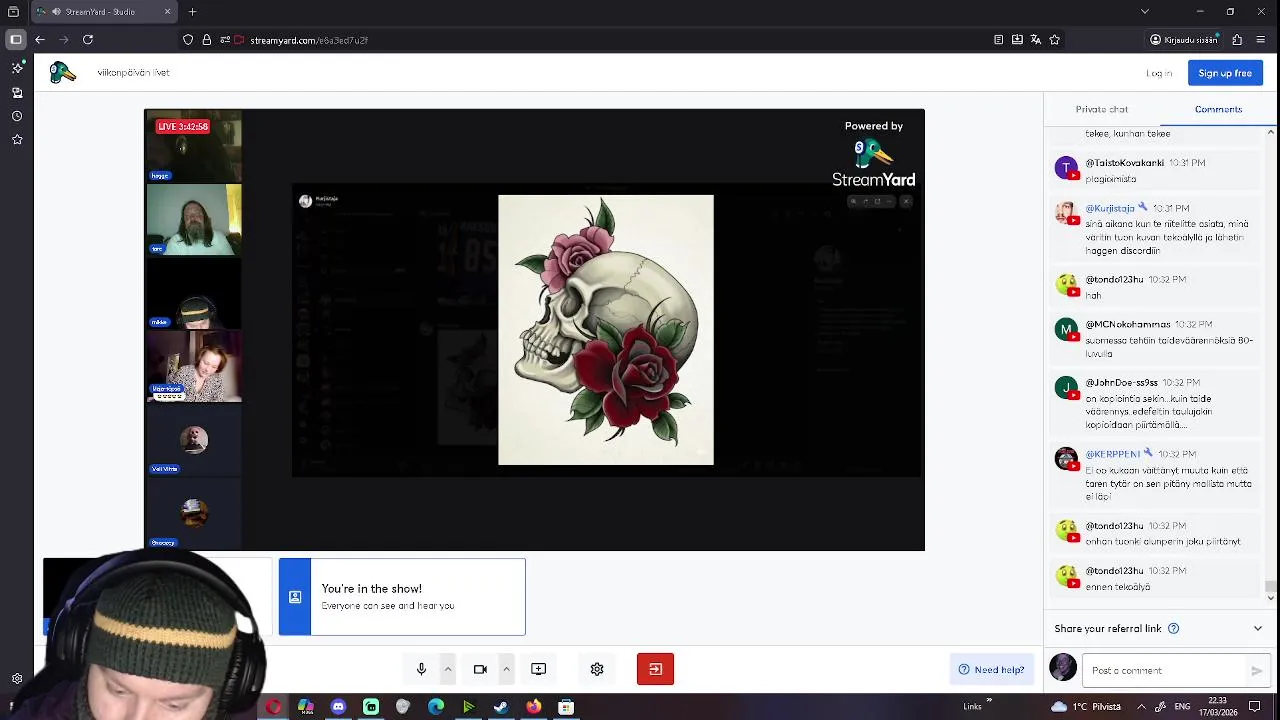Click the Log in link
Viewport: 1280px width, 720px height.
(1159, 73)
